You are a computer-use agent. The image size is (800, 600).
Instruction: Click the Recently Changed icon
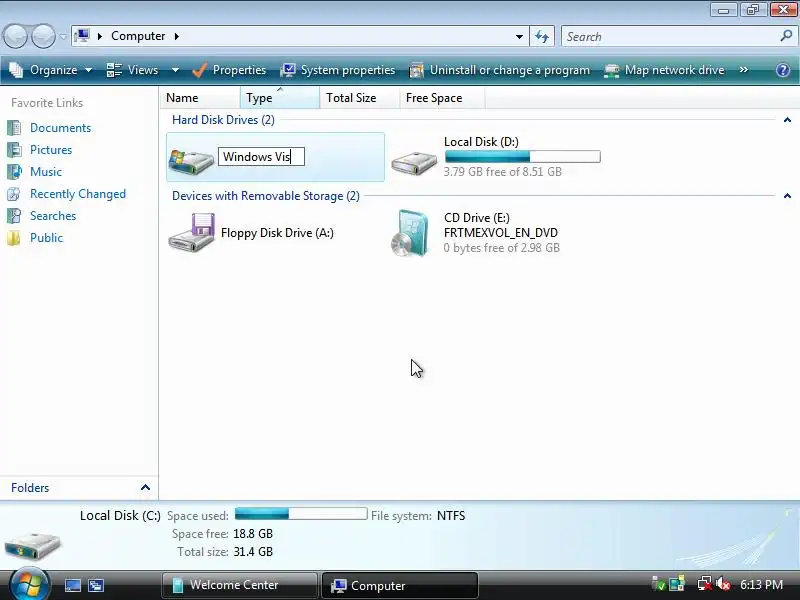click(x=14, y=194)
